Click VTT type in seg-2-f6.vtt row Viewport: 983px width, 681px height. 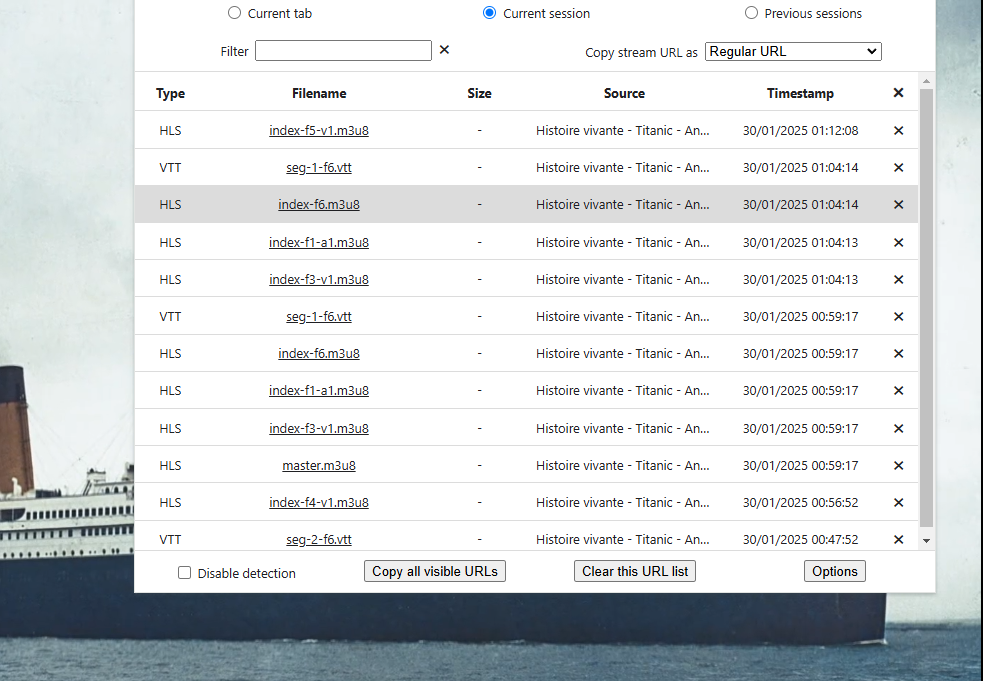point(171,539)
